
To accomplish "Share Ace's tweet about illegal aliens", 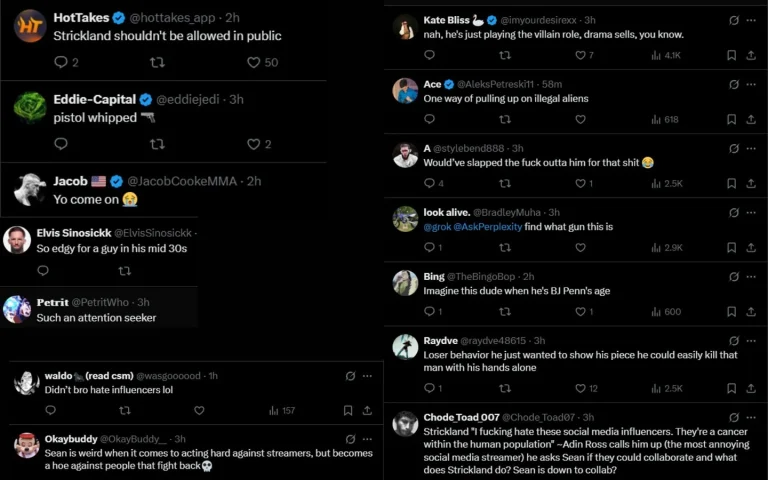I will [751, 119].
